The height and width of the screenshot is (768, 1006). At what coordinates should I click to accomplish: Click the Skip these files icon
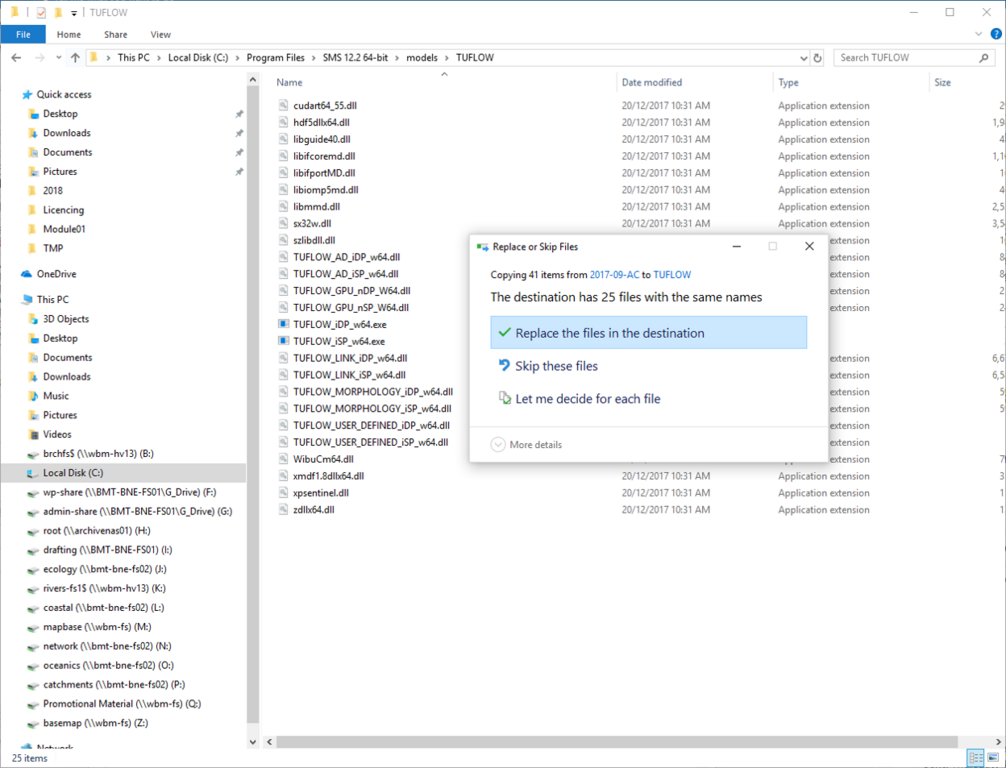click(505, 366)
